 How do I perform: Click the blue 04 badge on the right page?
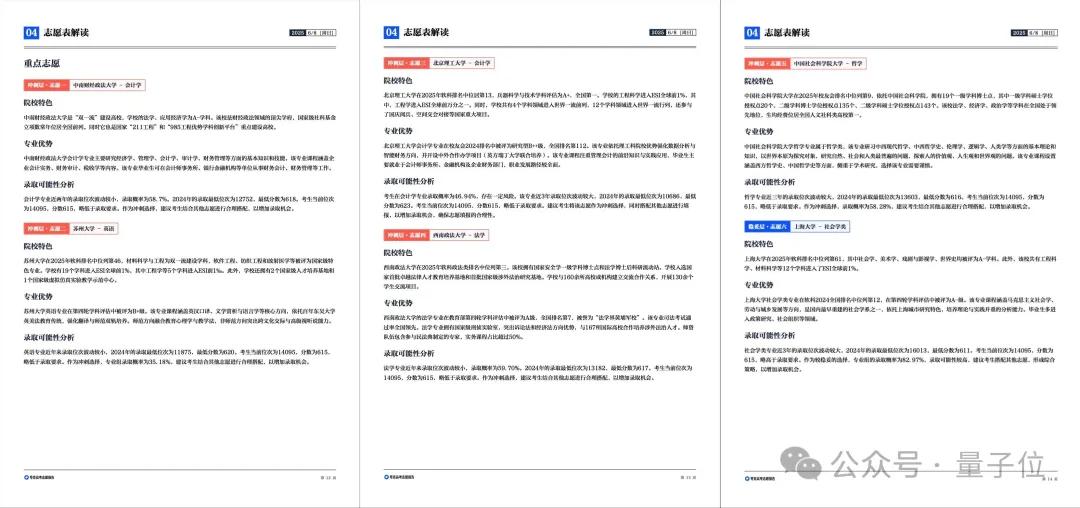[752, 33]
